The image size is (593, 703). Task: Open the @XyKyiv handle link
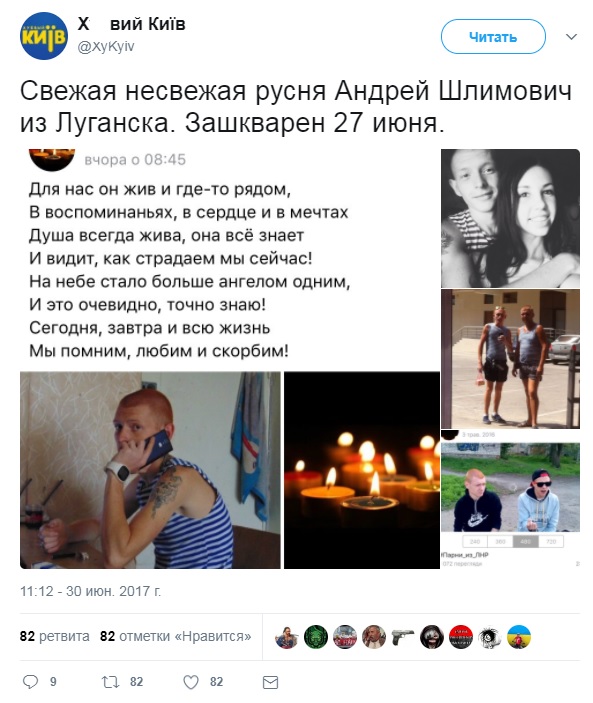[x=106, y=47]
